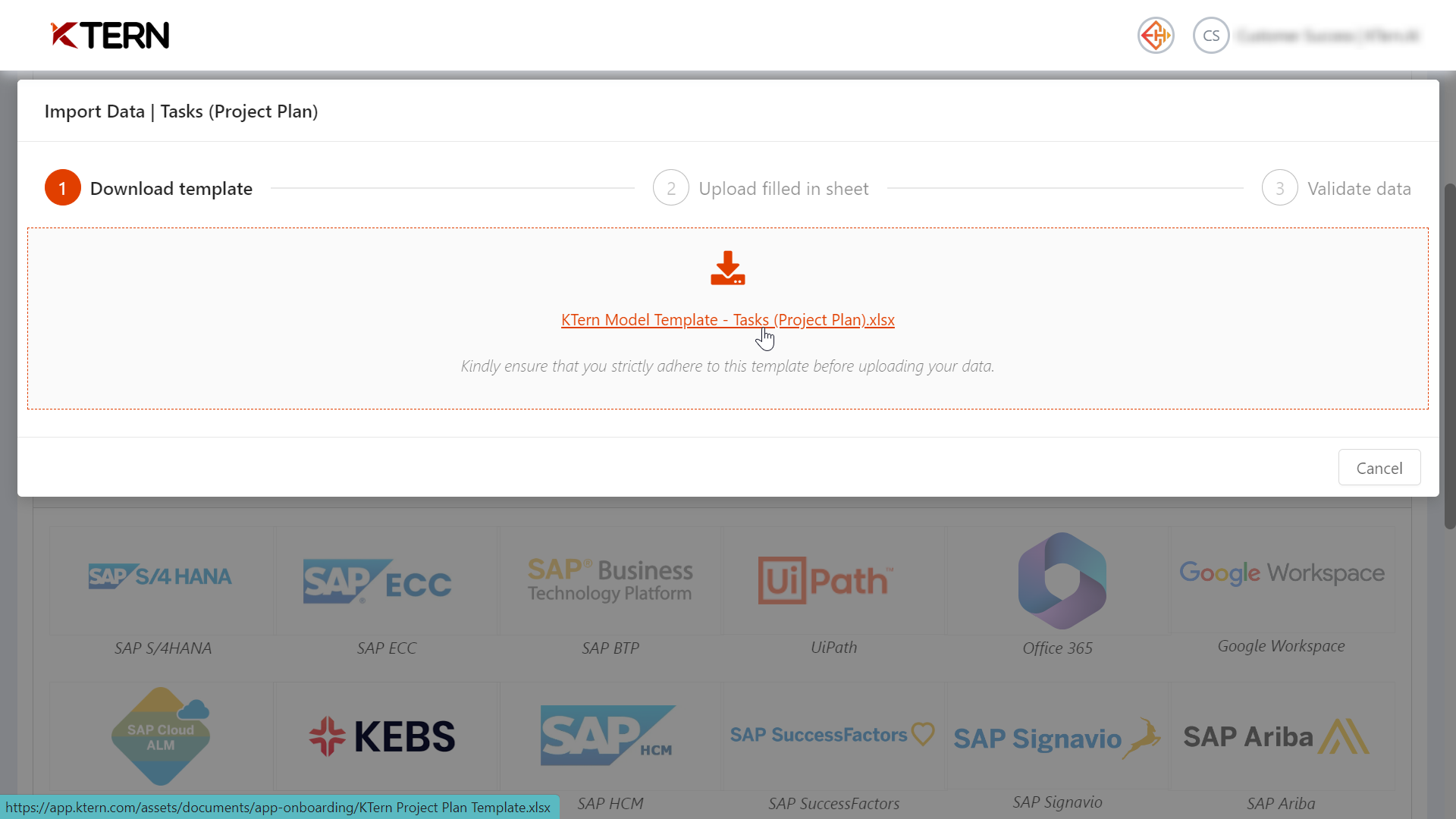1456x819 pixels.
Task: Select the SAP Cloud ALM logo tile
Action: [161, 736]
